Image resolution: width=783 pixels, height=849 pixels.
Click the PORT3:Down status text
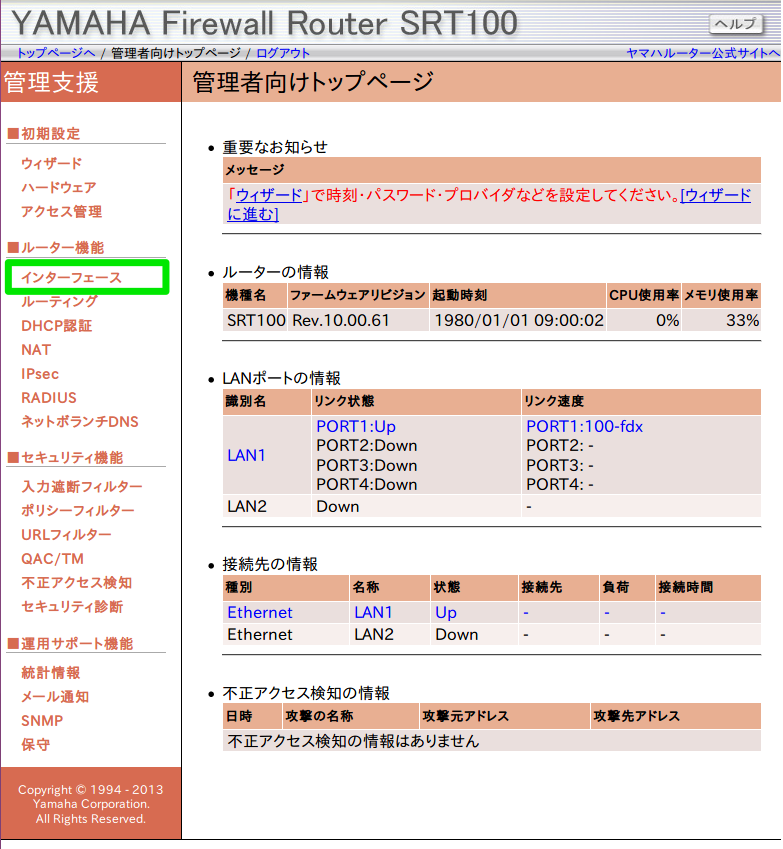[x=367, y=465]
